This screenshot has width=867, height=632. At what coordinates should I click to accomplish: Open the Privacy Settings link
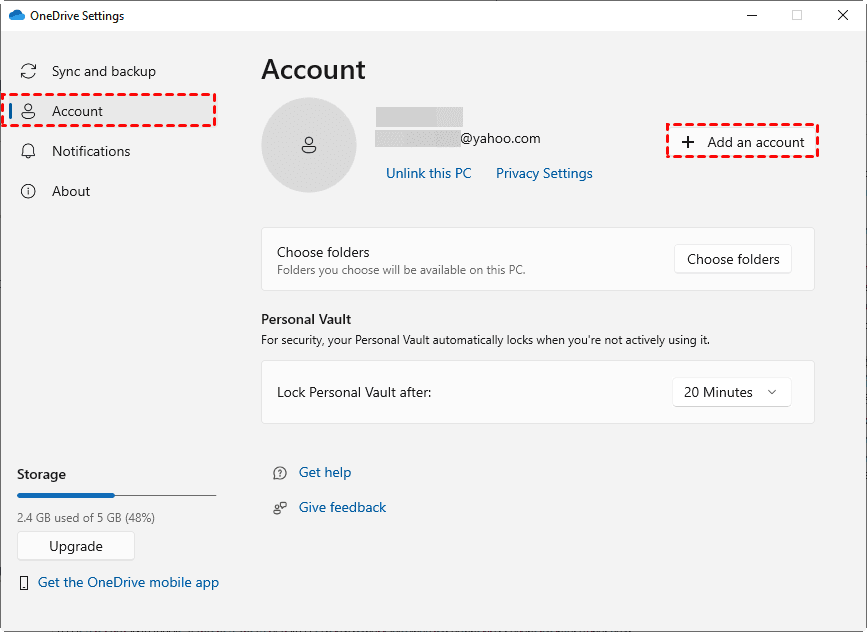(x=544, y=173)
